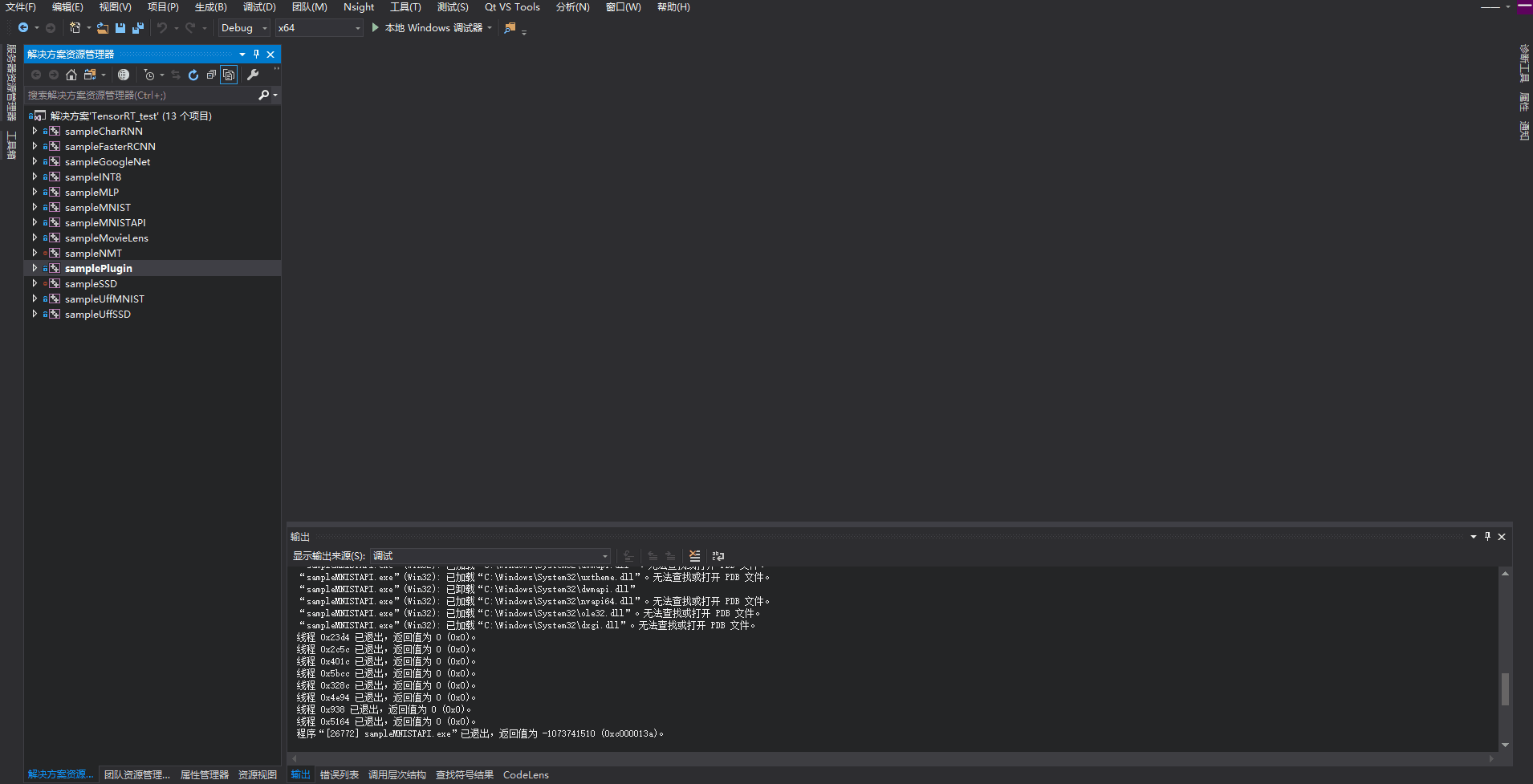Screen dimensions: 1533x784
Task: Open Properties via the wrench icon
Action: pos(253,75)
